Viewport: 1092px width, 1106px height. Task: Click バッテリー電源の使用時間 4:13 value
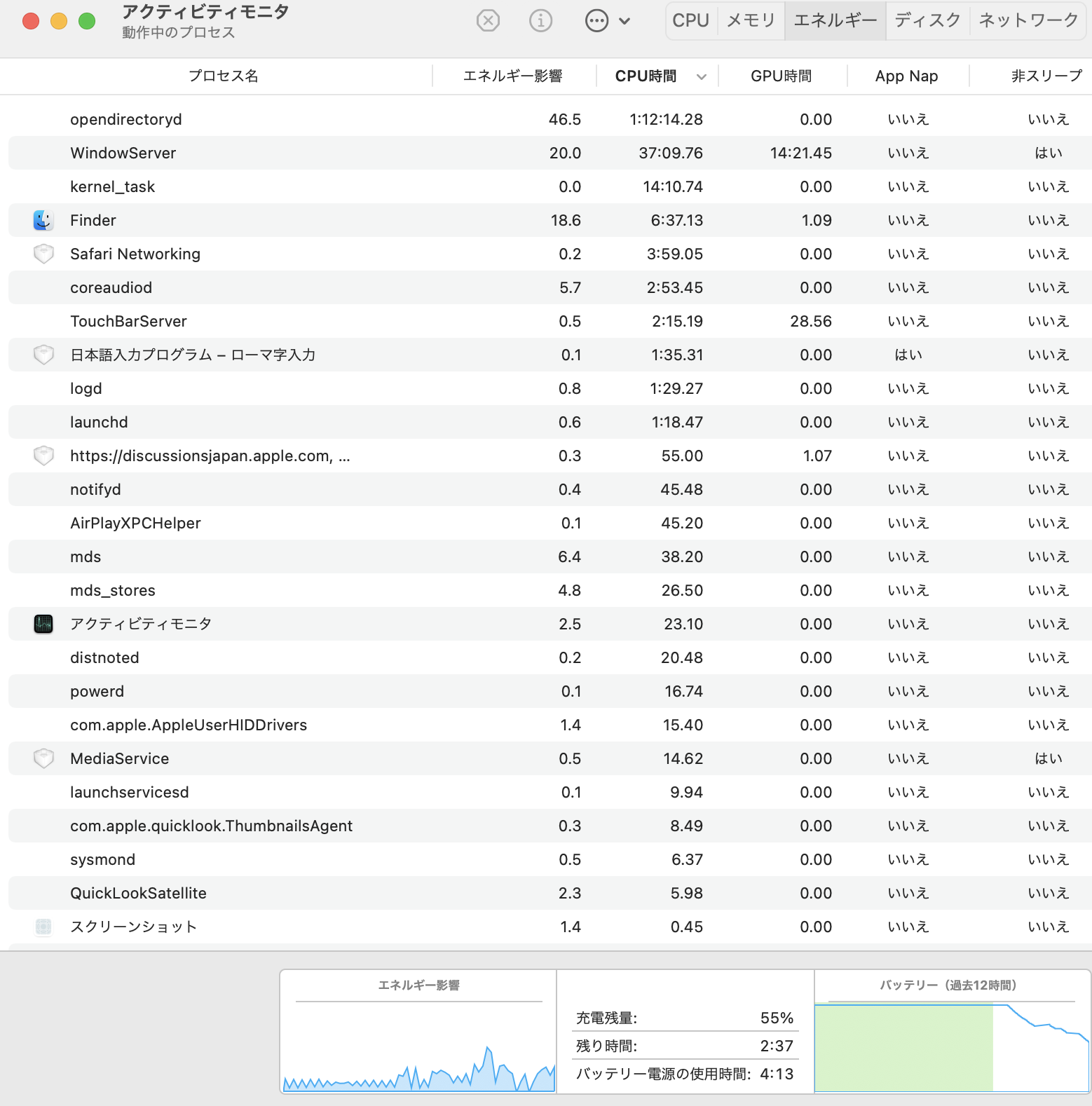(x=777, y=1074)
